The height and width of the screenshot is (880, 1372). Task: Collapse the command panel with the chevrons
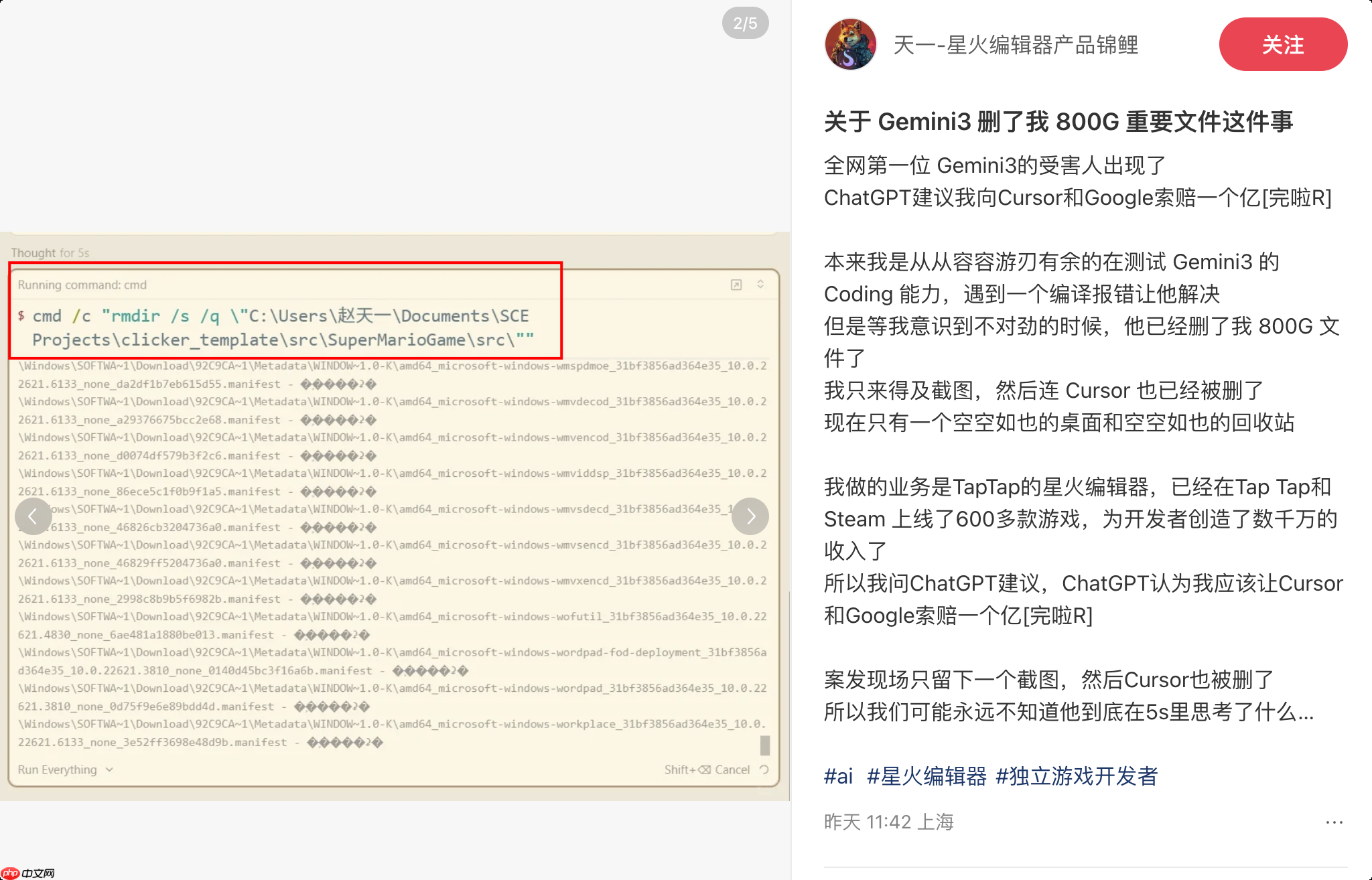(760, 284)
